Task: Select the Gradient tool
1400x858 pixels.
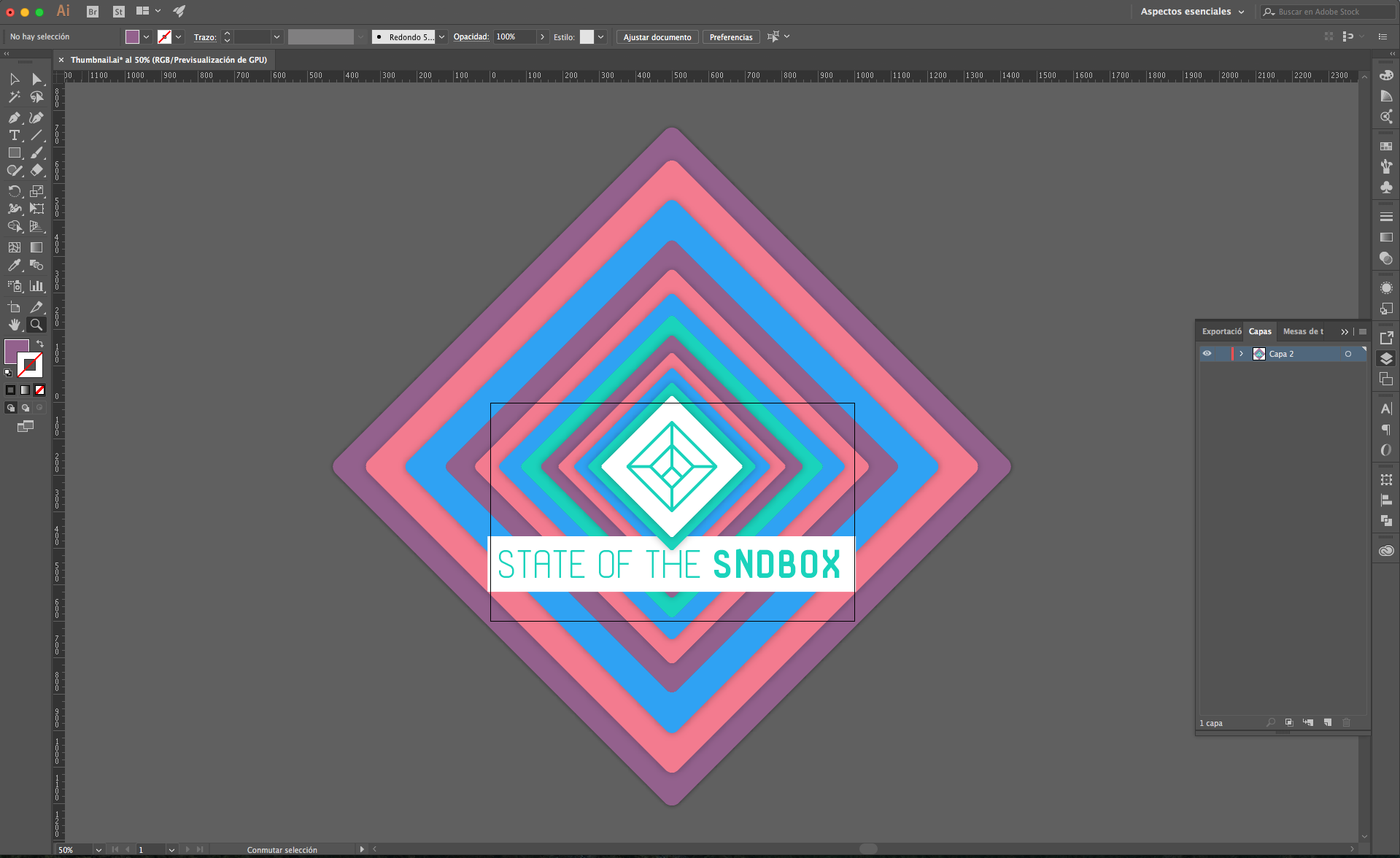Action: 36,247
